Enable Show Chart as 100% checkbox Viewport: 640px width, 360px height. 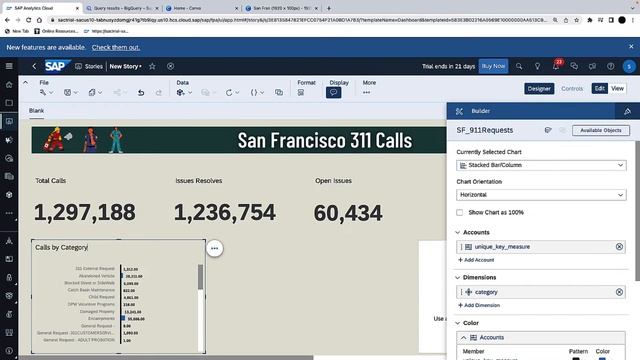pos(460,212)
